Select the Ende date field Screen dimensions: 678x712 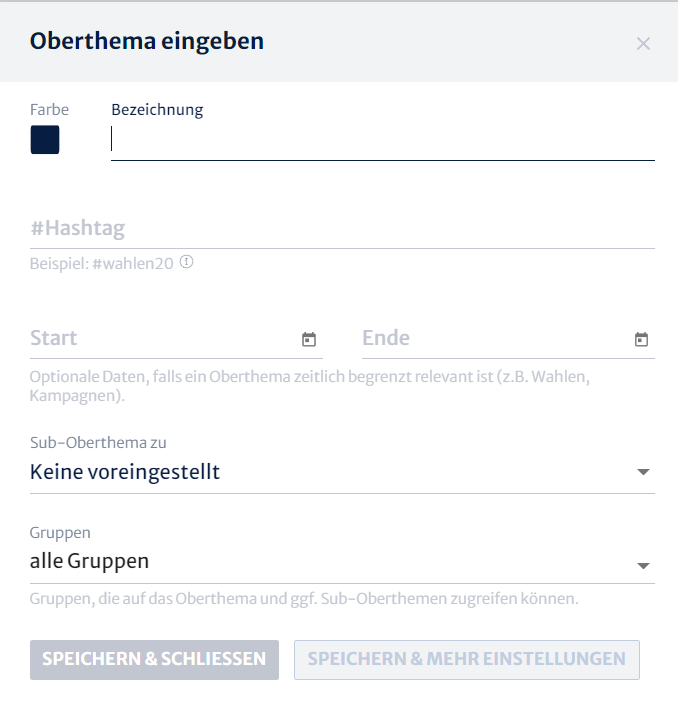tap(508, 339)
